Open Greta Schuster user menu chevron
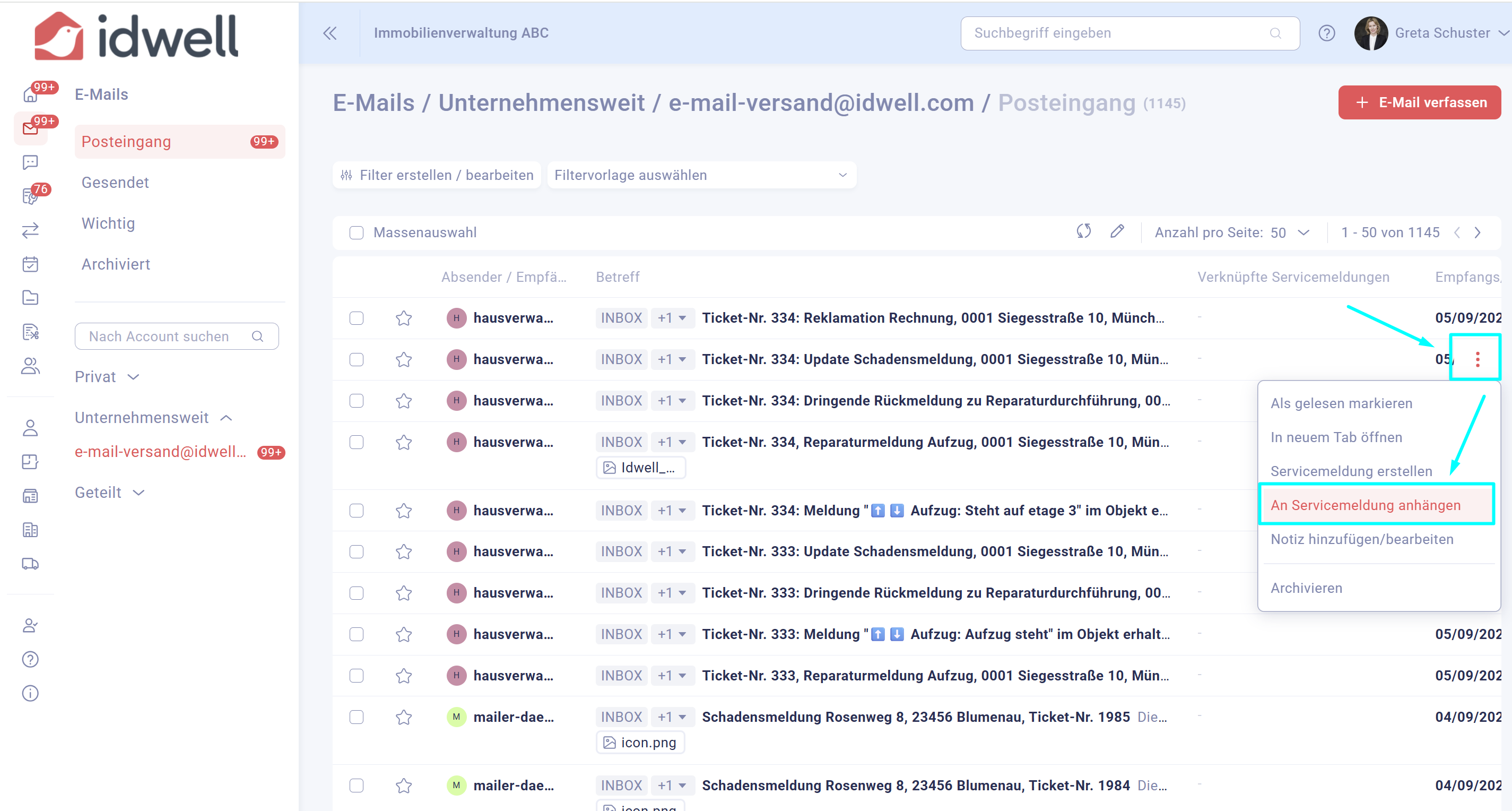The image size is (1512, 811). 1503,33
